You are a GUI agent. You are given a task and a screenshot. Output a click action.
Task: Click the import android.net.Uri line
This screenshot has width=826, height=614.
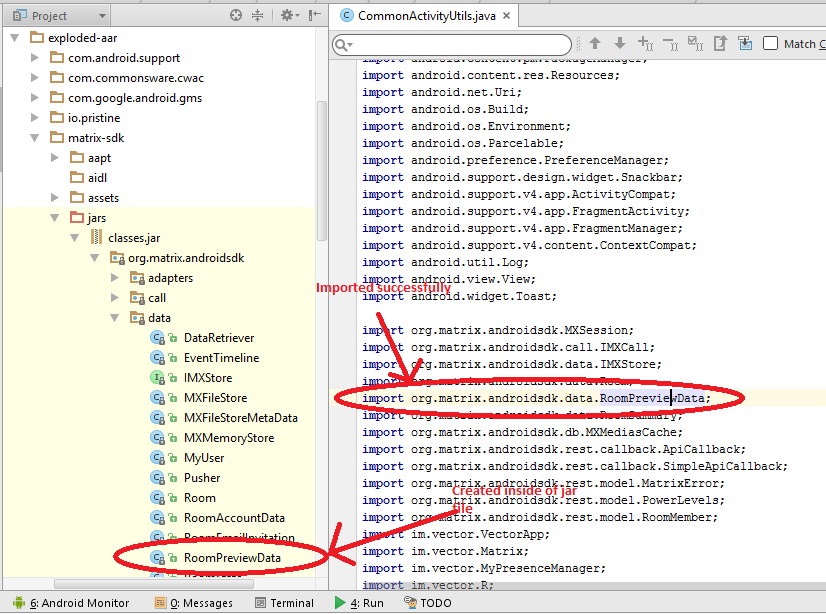click(x=441, y=92)
